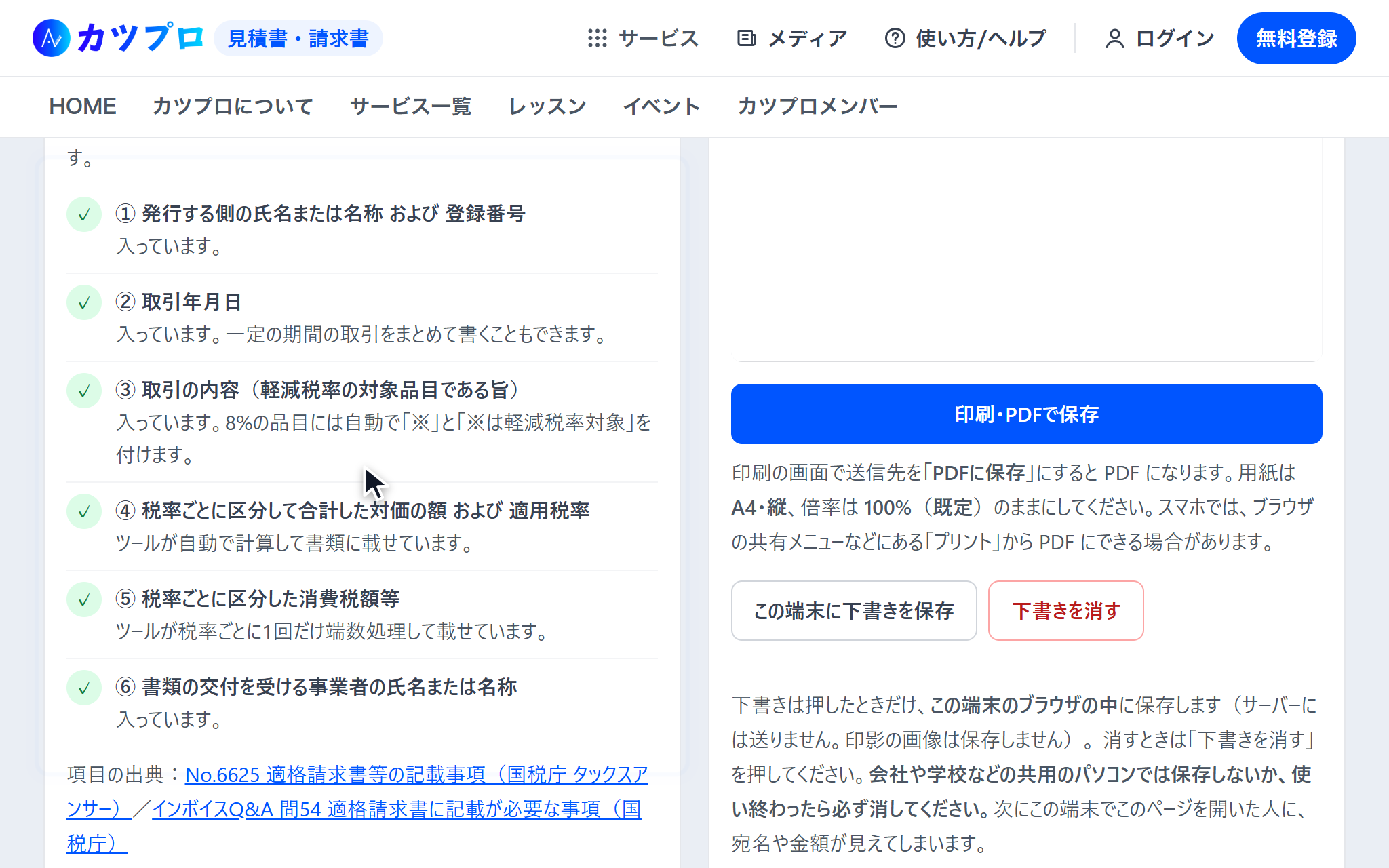Click この端末に下書きを保存 button
Image resolution: width=1389 pixels, height=868 pixels.
(854, 610)
